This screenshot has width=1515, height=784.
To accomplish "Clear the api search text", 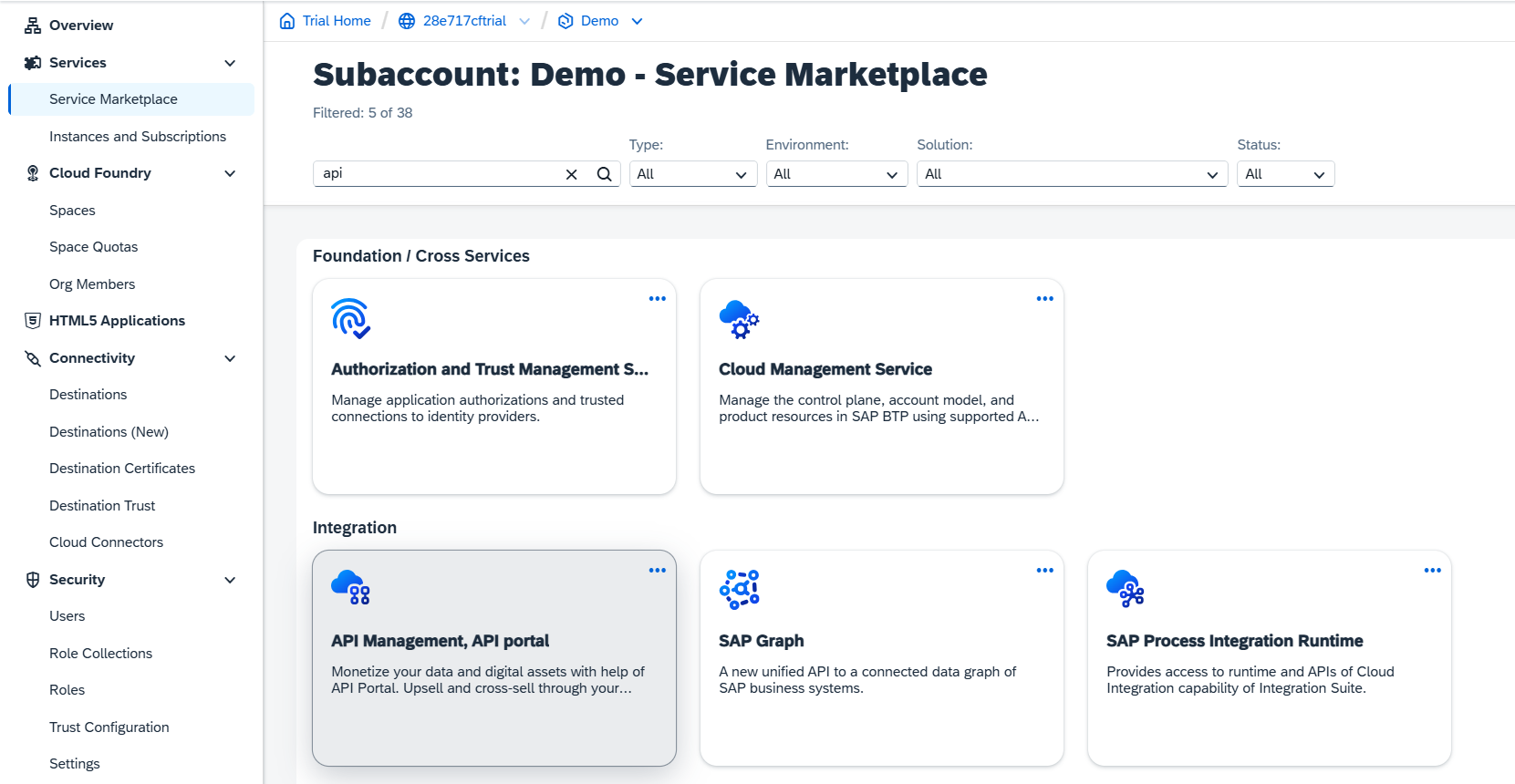I will point(572,174).
